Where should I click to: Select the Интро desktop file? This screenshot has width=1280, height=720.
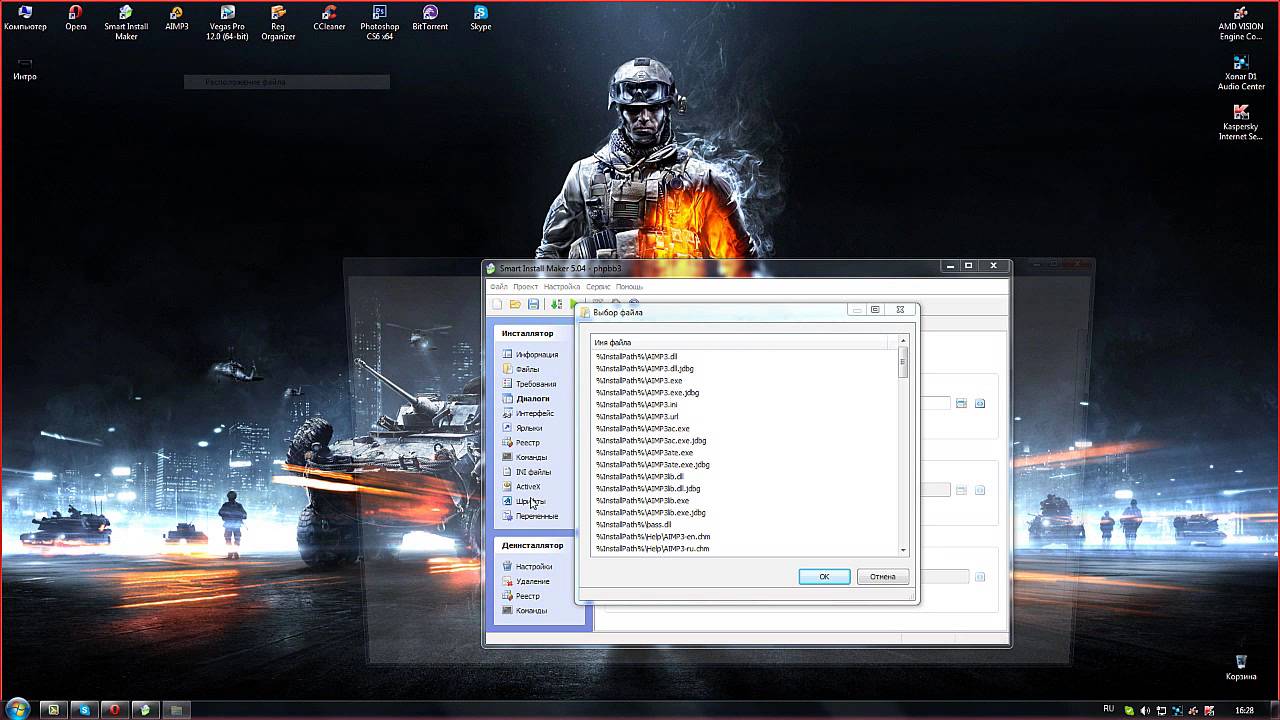pyautogui.click(x=25, y=68)
